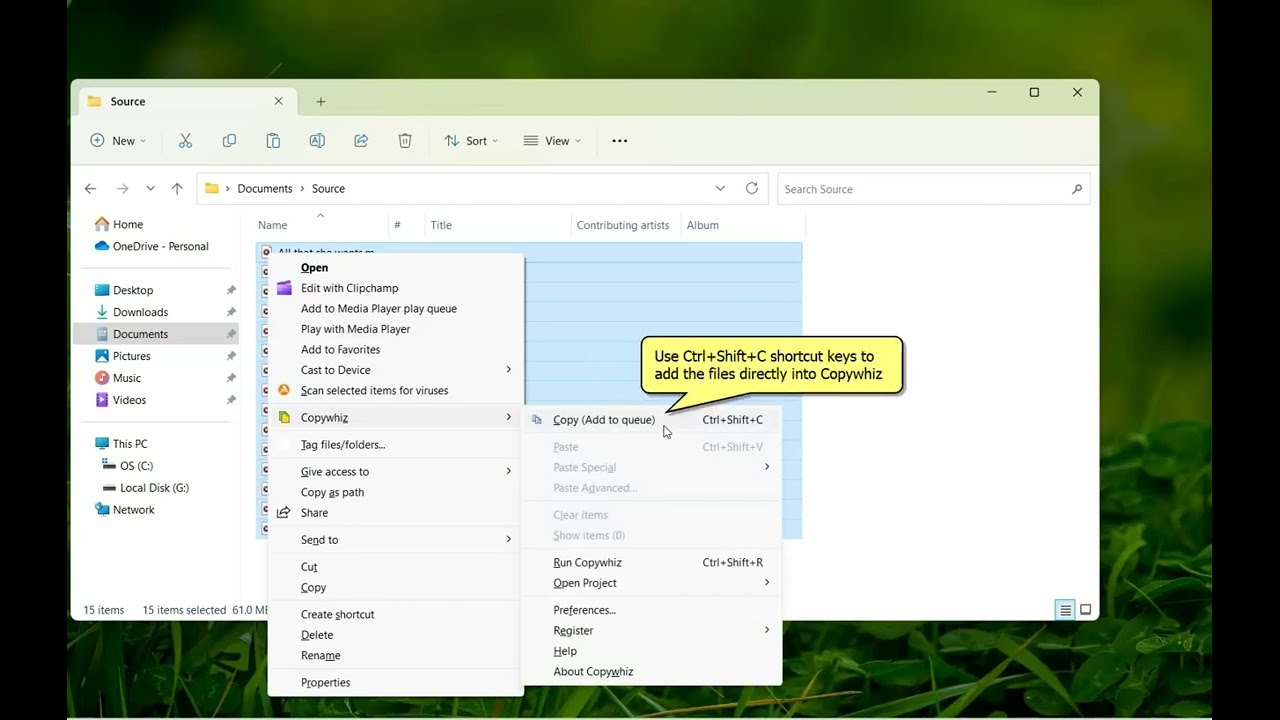Click the pin icon next to Pictures

[x=231, y=356]
